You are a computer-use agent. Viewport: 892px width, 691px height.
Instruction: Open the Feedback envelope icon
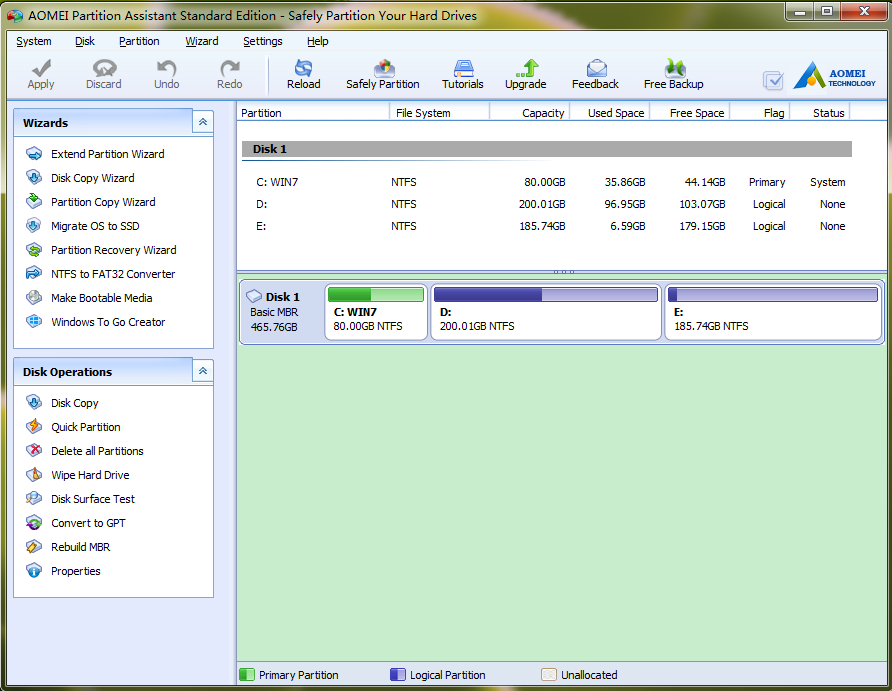pyautogui.click(x=596, y=68)
